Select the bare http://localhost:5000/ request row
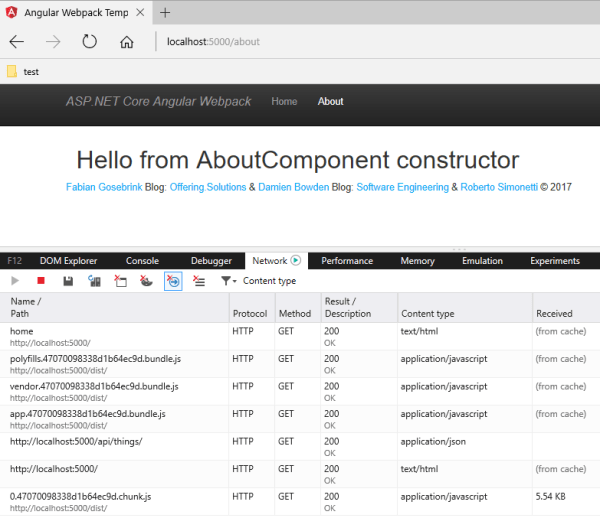Viewport: 600px width, 518px height. pyautogui.click(x=300, y=474)
